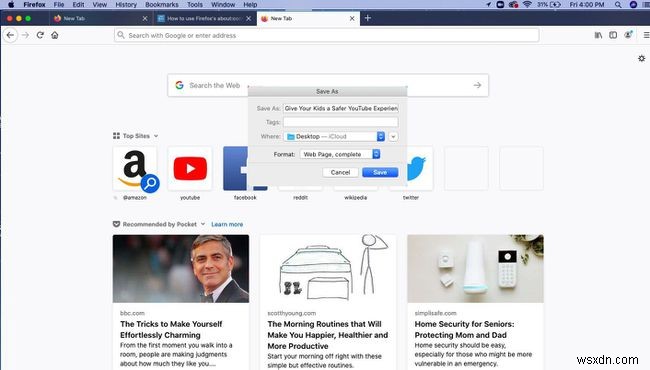
Task: Open the Facebook top site tile
Action: coord(235,169)
